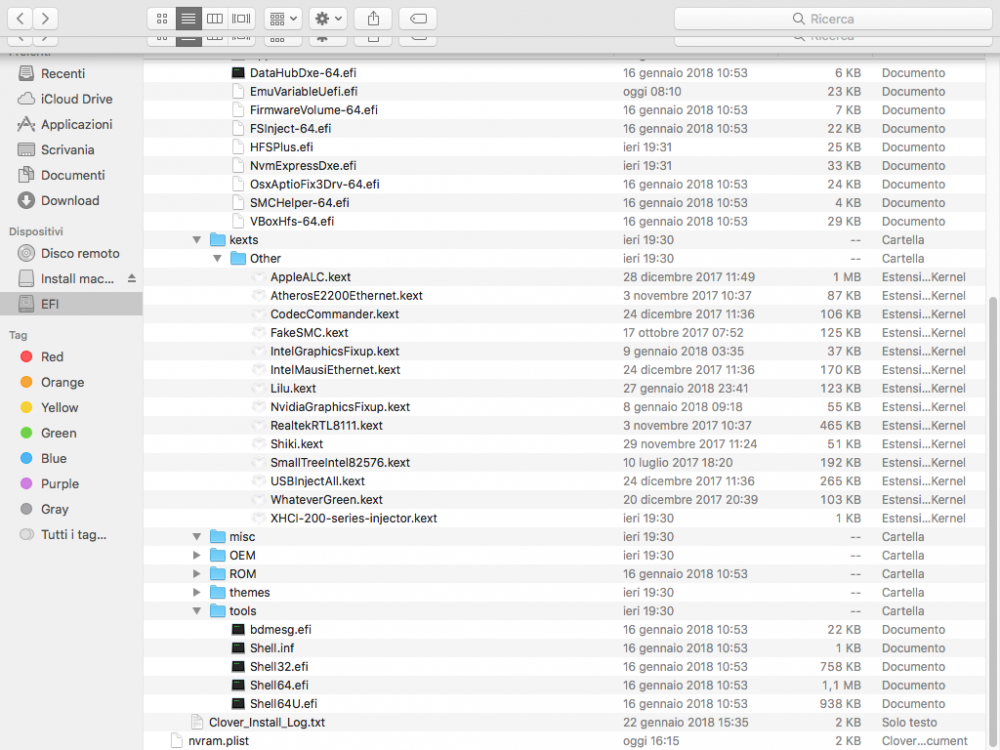Eject the Install mac... volume
This screenshot has height=750, width=1000.
coord(131,279)
